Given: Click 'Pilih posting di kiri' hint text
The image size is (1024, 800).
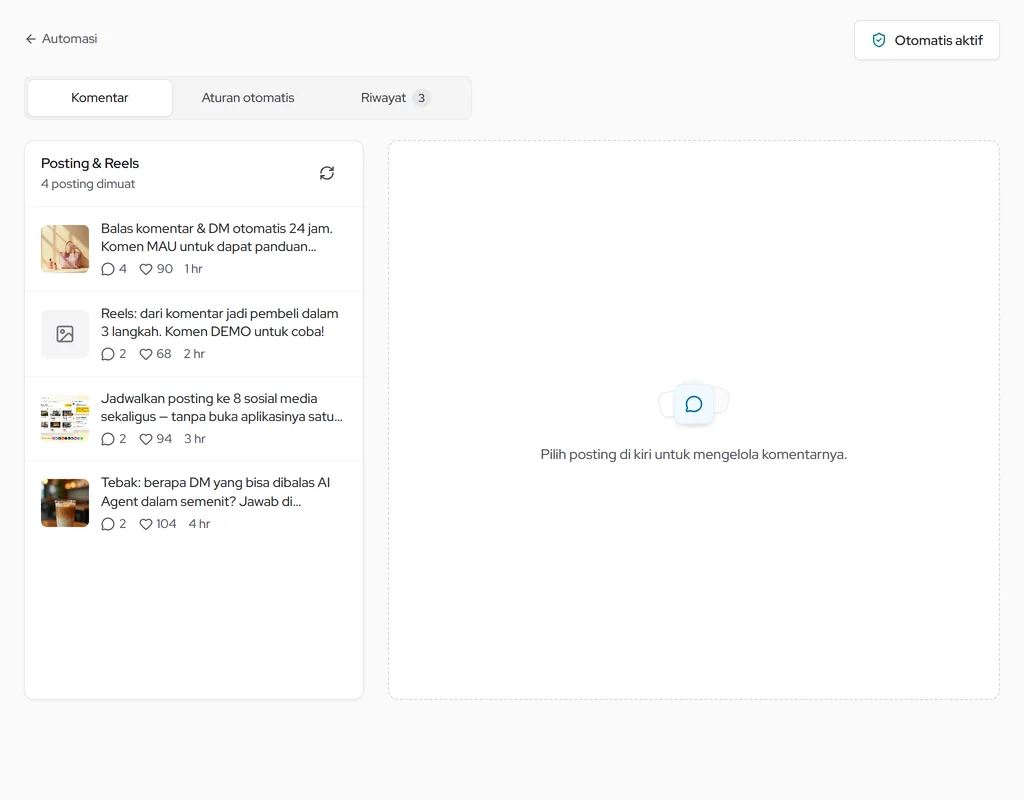Looking at the screenshot, I should point(694,455).
